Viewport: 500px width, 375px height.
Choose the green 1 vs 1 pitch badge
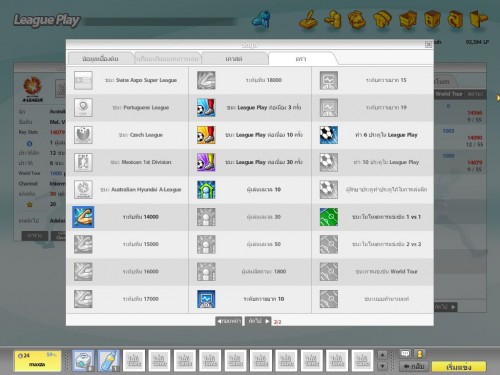pos(329,217)
